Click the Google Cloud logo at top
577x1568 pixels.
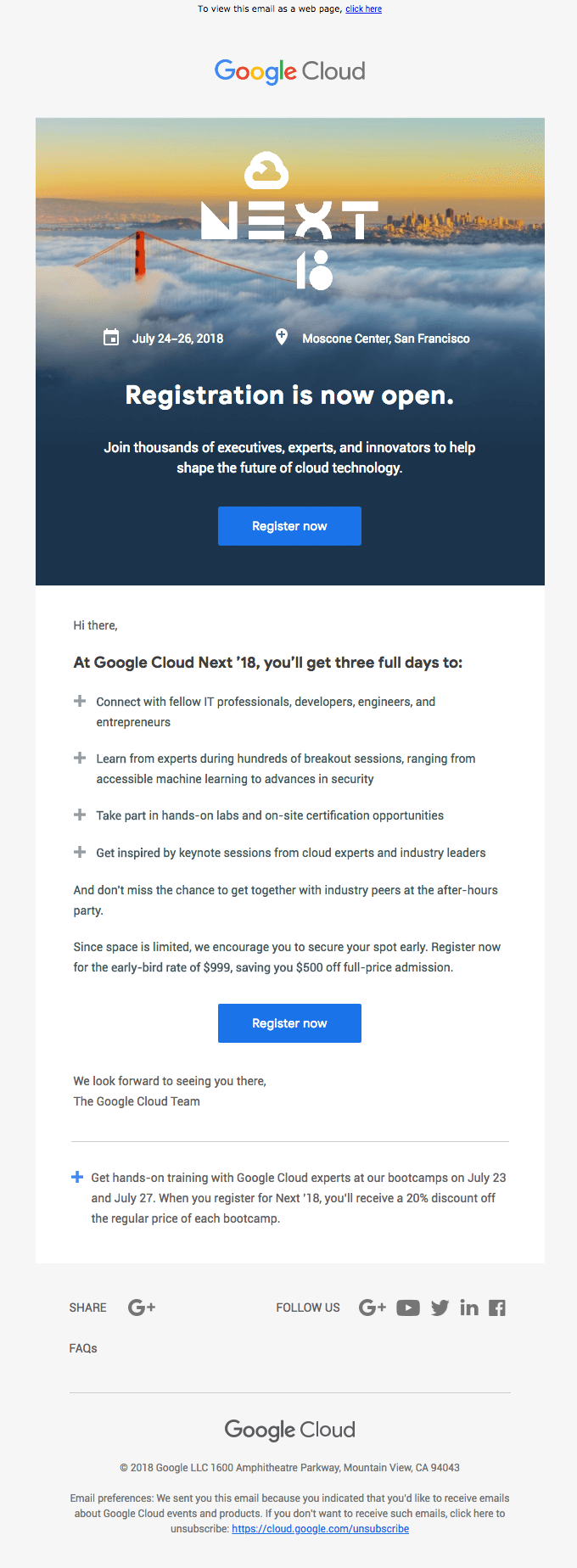click(289, 71)
